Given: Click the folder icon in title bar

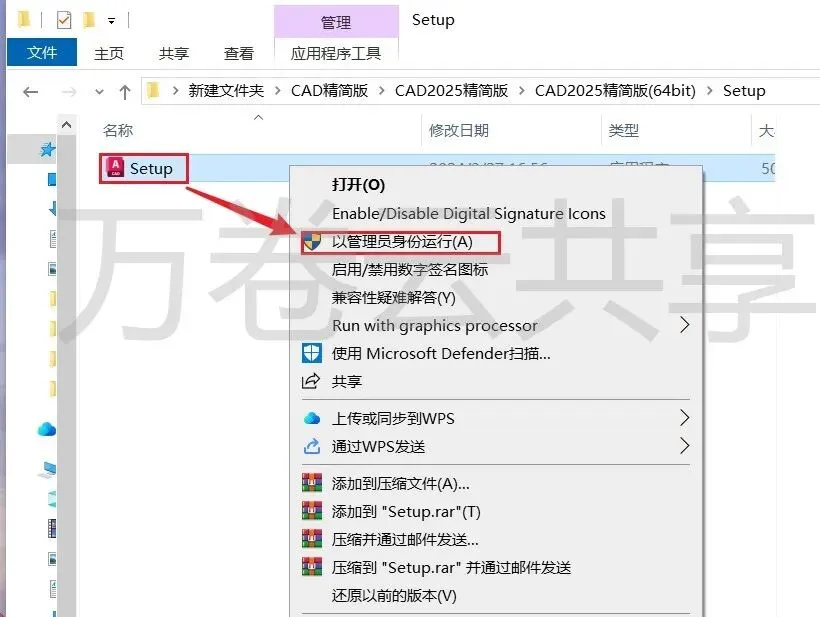Looking at the screenshot, I should [x=24, y=20].
